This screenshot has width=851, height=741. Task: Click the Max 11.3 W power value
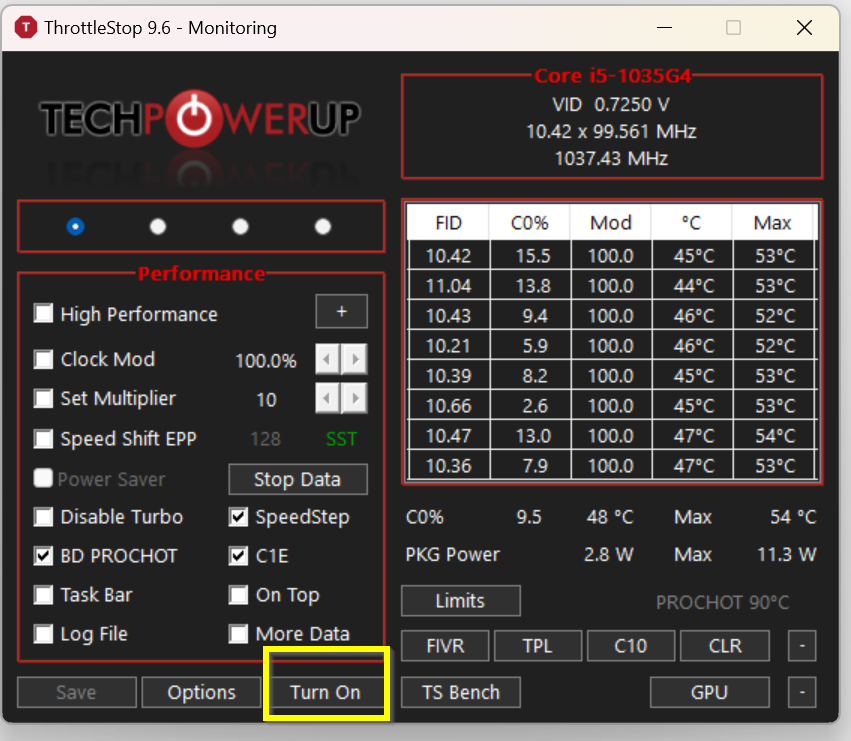click(x=786, y=554)
